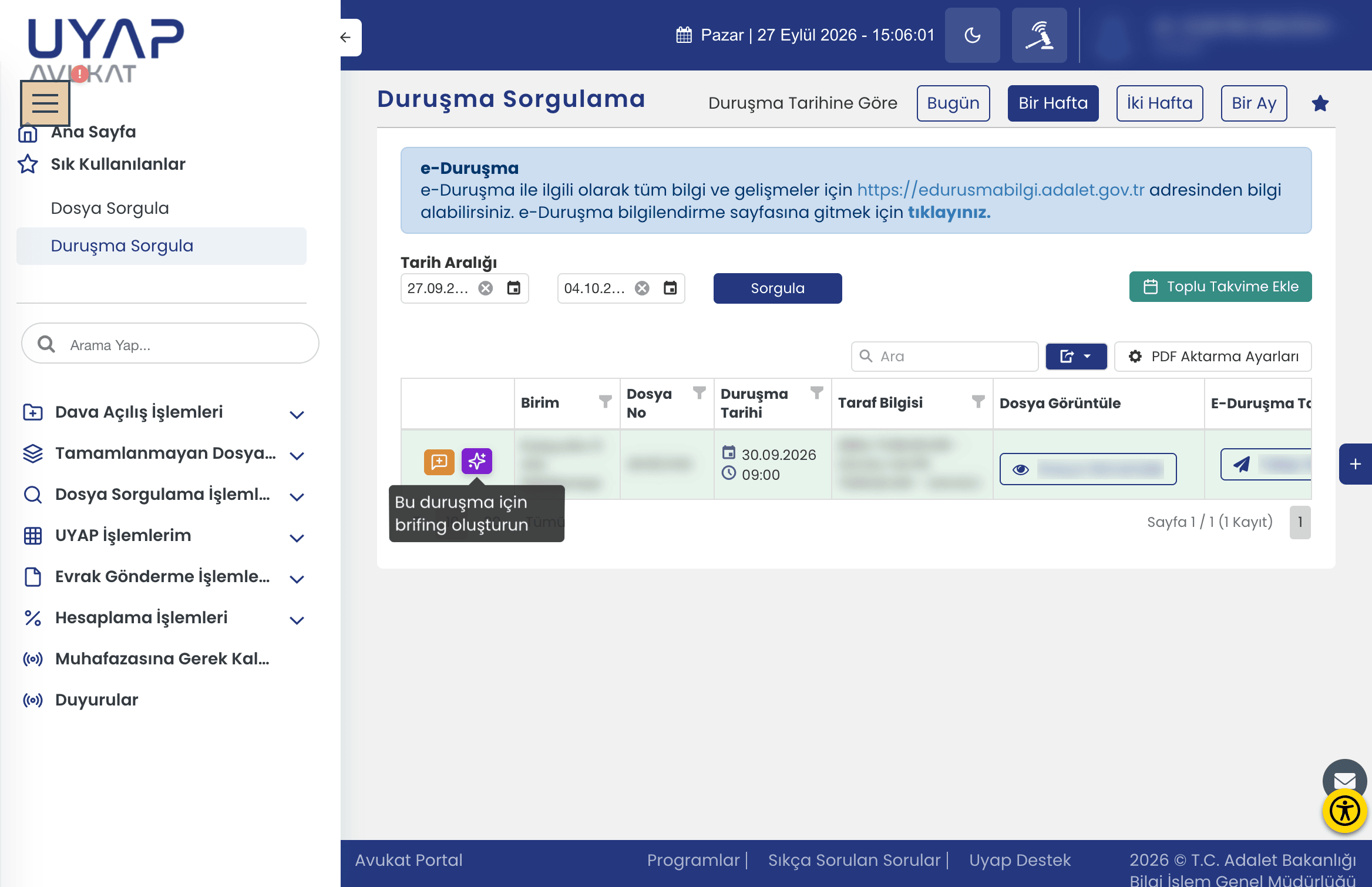Go to Ana Sayfa menu item

[x=93, y=132]
